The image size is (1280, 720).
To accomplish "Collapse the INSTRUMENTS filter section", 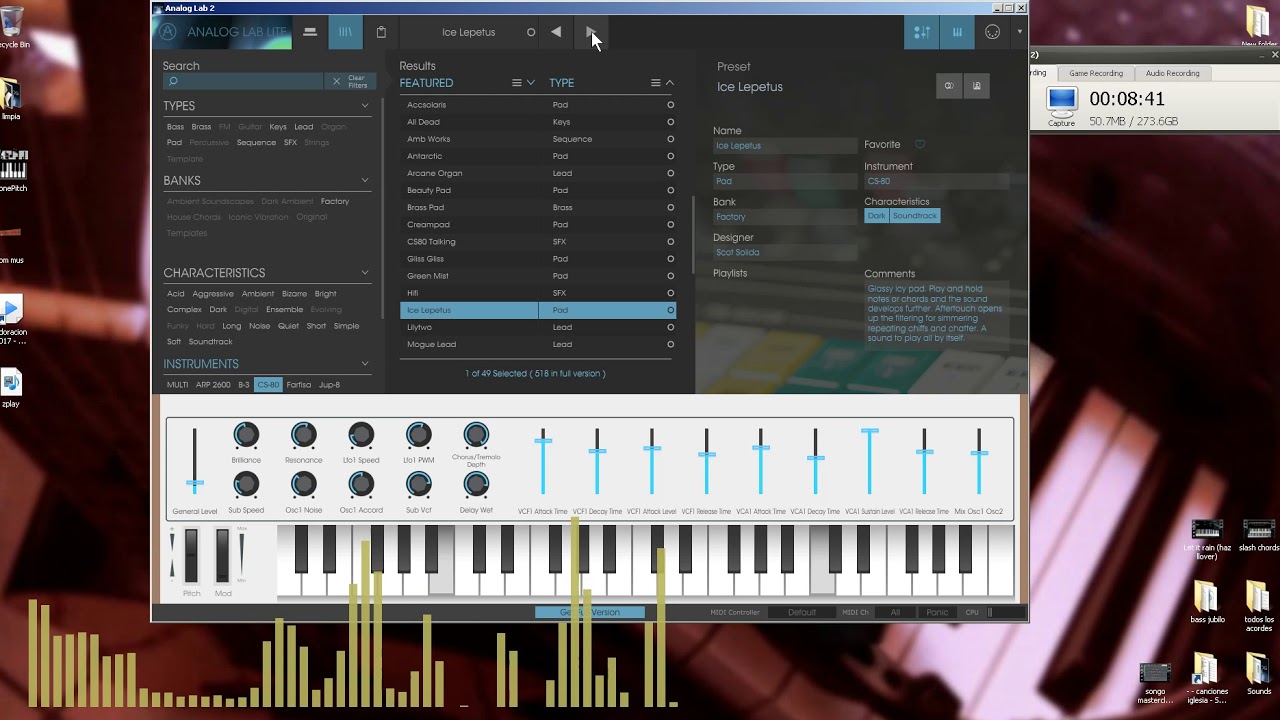I will click(x=365, y=364).
